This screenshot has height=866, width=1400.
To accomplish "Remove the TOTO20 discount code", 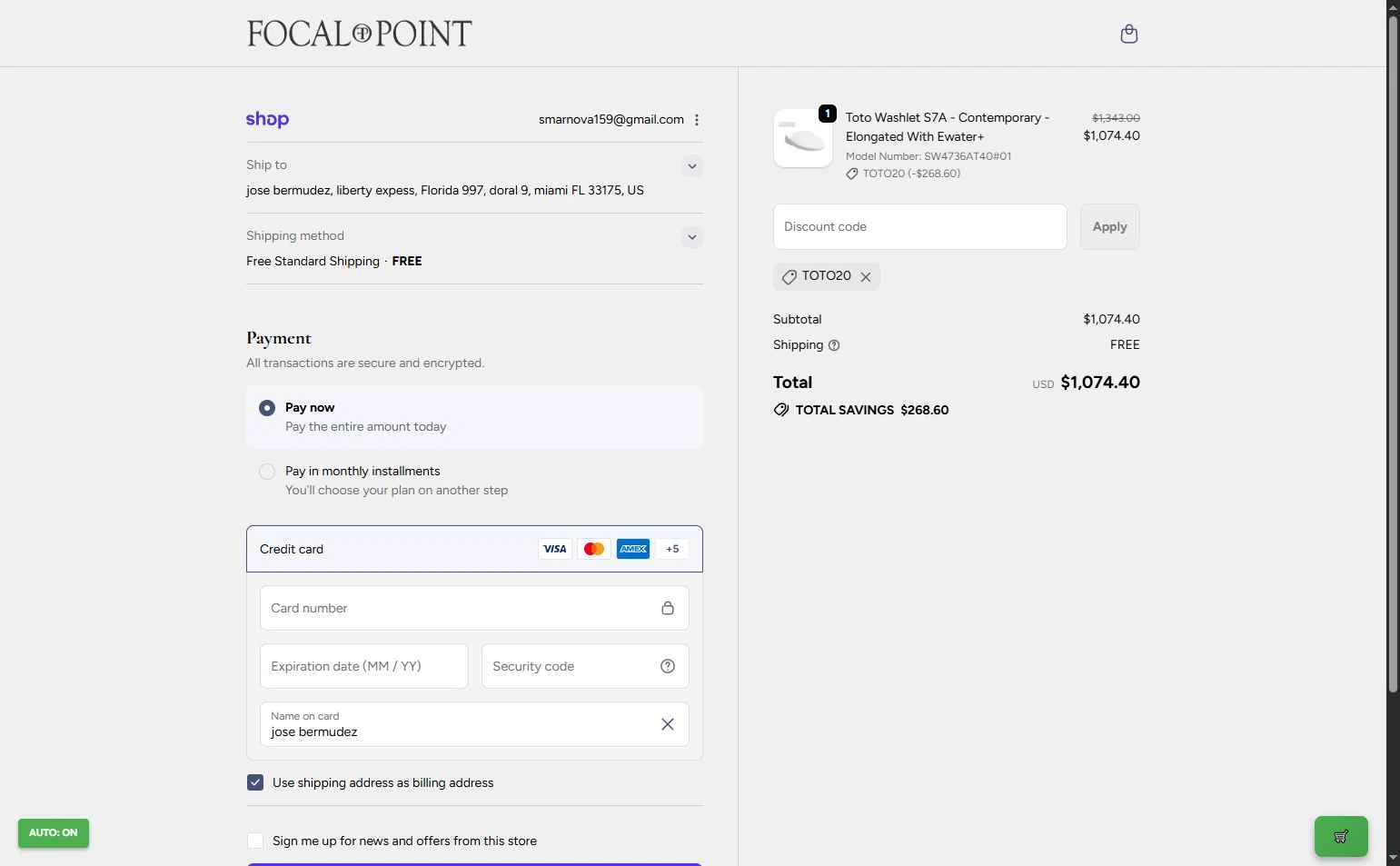I will 866,277.
